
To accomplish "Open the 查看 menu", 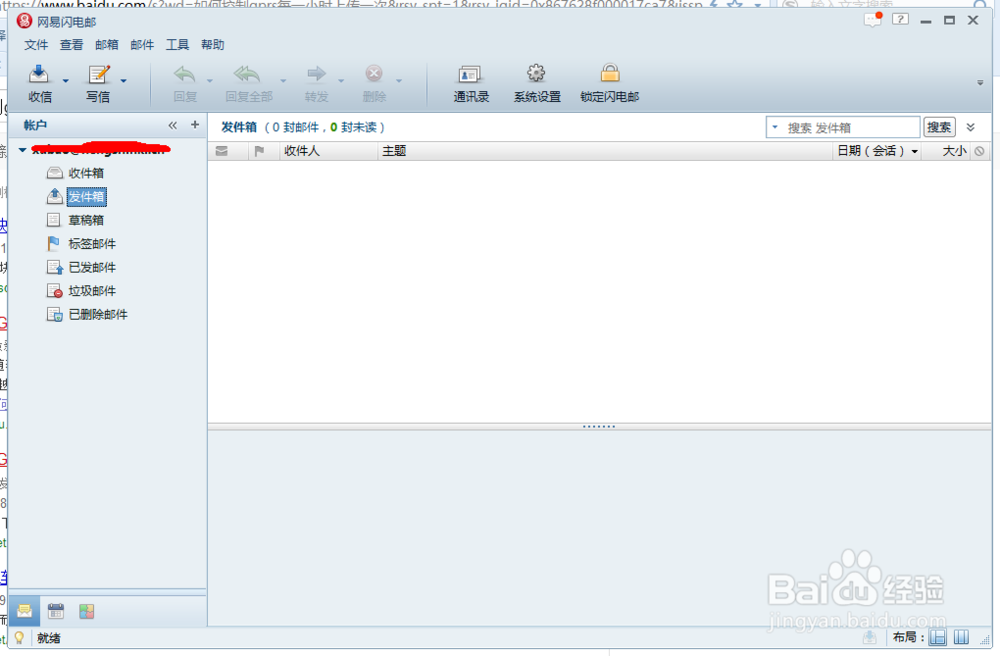I will click(x=71, y=45).
